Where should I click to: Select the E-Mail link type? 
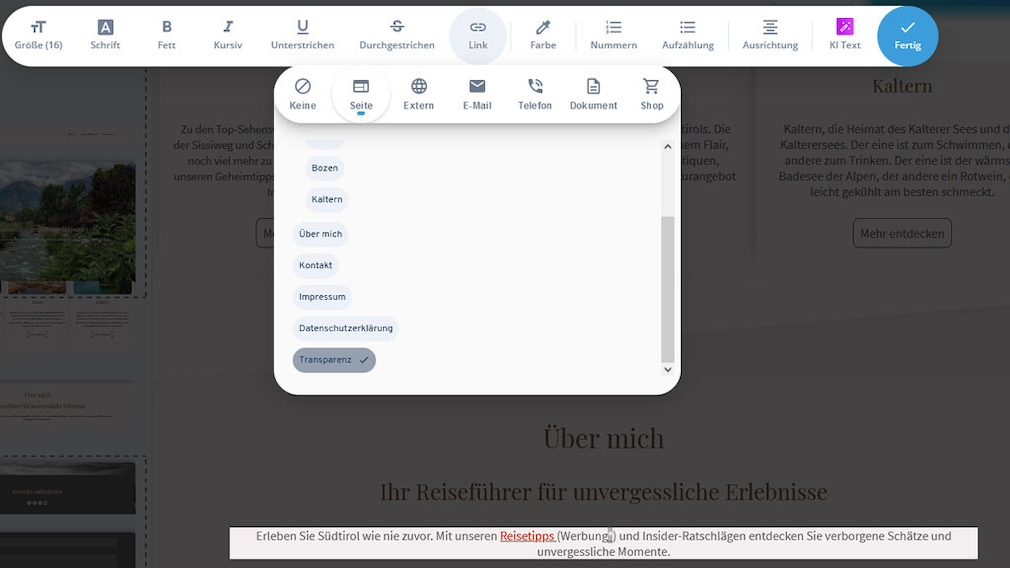coord(477,94)
